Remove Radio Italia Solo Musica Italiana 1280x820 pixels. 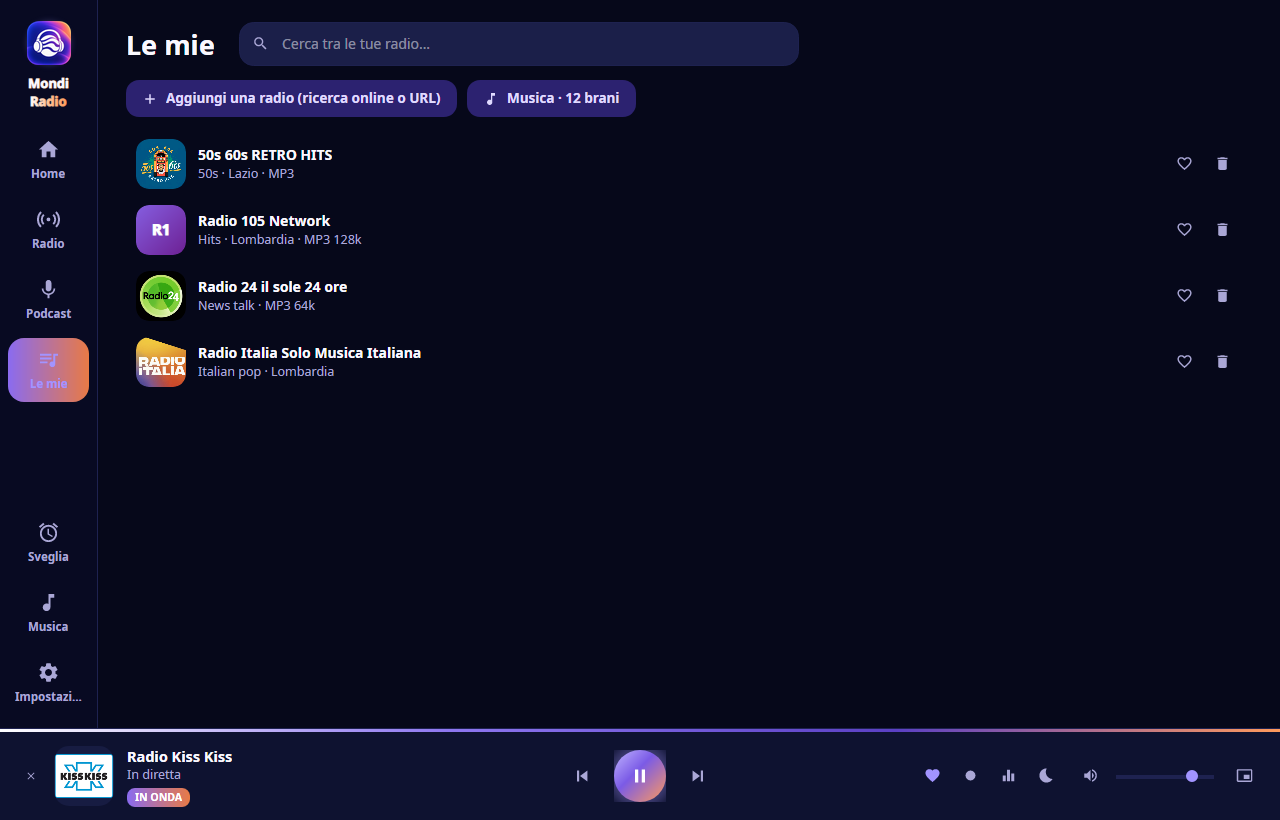[1222, 362]
